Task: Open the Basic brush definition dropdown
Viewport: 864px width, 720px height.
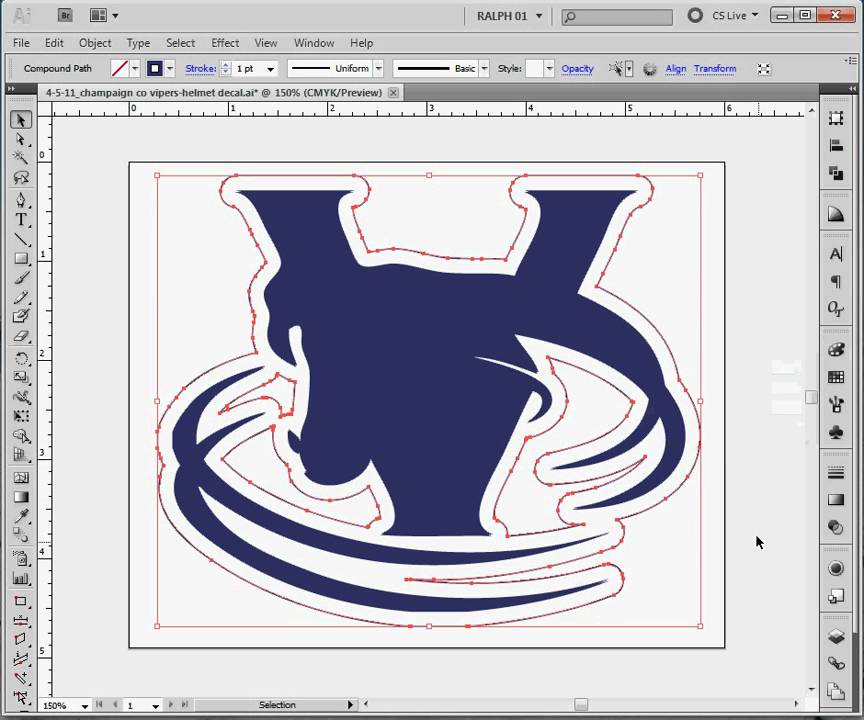Action: (484, 69)
